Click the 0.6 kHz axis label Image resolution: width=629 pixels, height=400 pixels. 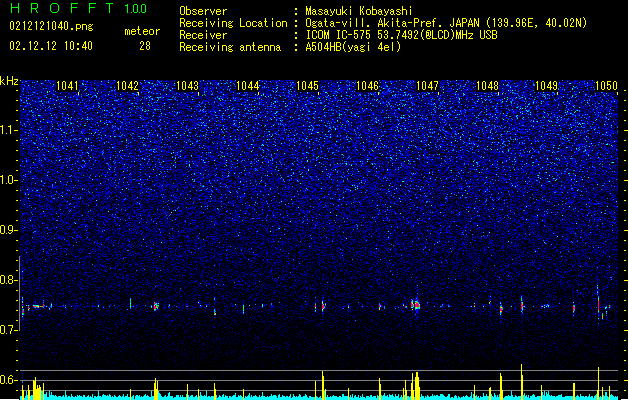pyautogui.click(x=9, y=380)
